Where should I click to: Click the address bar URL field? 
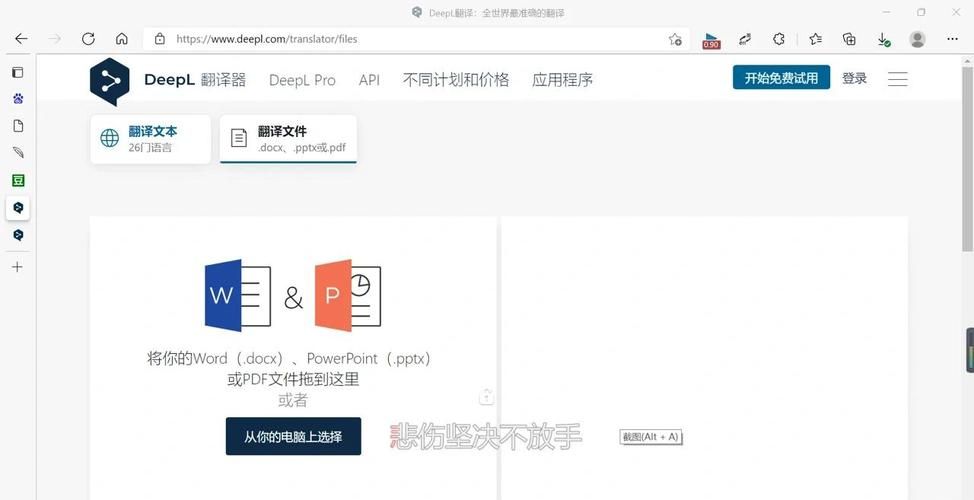(x=416, y=39)
